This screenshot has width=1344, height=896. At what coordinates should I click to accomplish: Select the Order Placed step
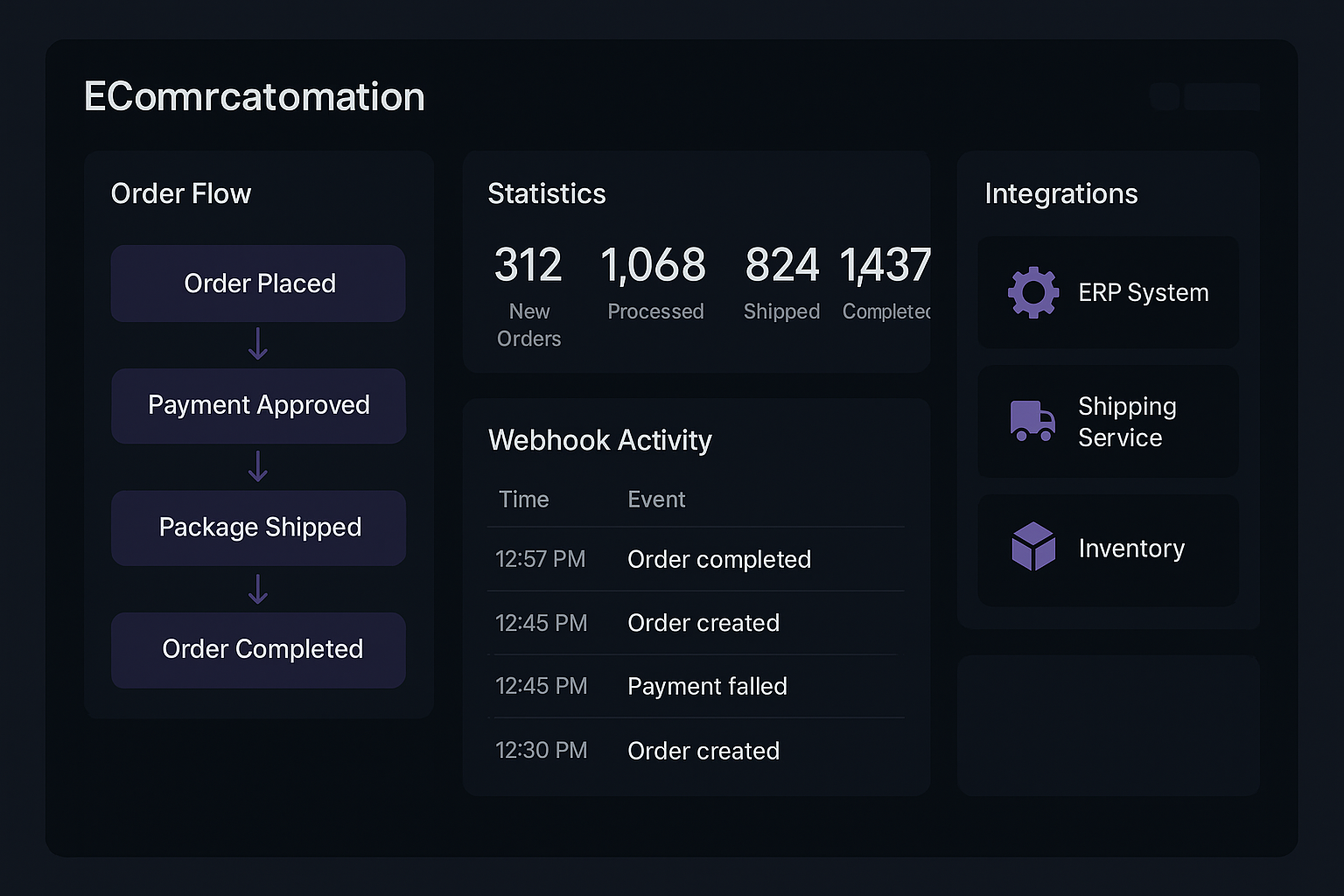pyautogui.click(x=258, y=283)
